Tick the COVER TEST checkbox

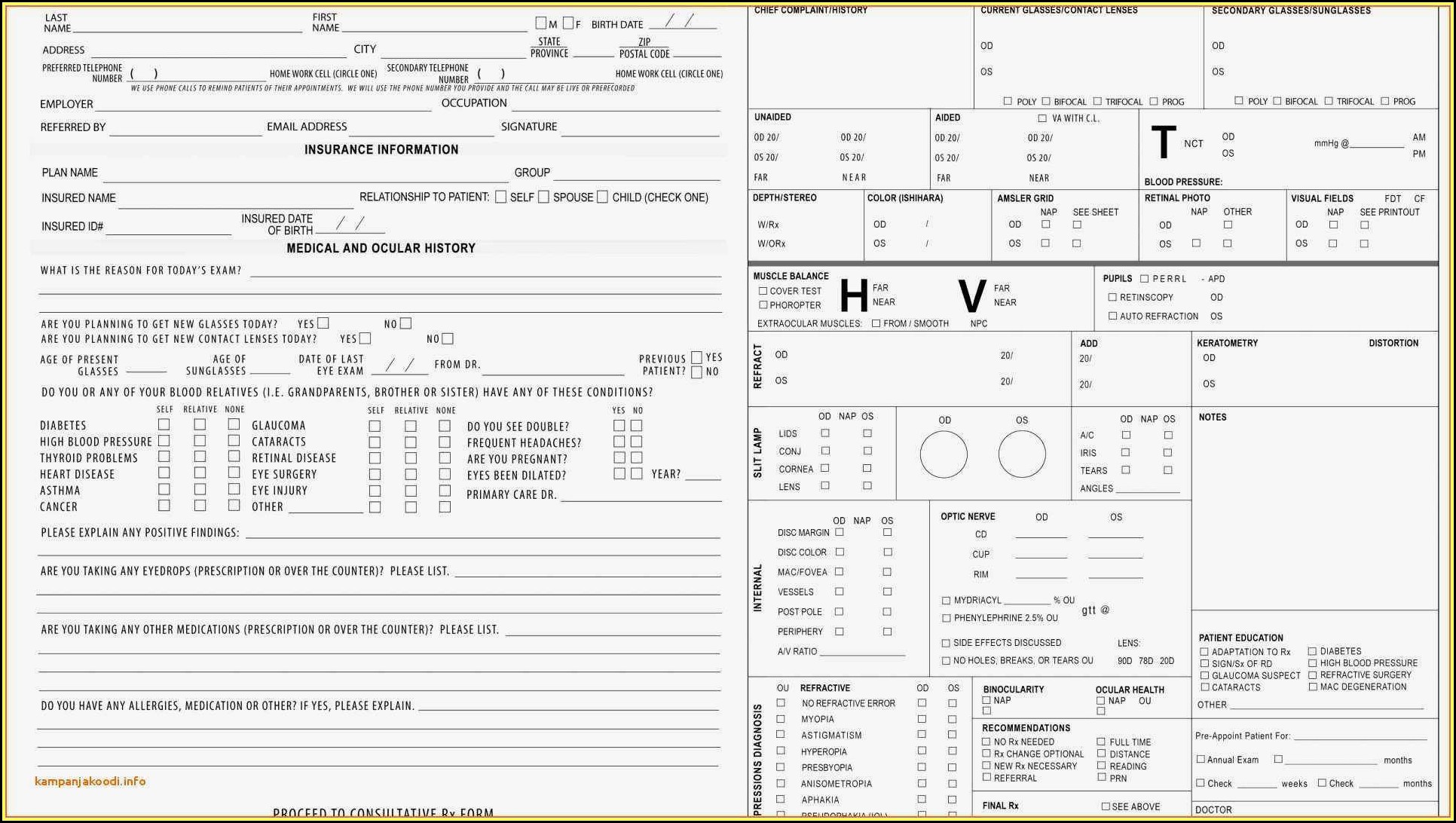pyautogui.click(x=763, y=291)
